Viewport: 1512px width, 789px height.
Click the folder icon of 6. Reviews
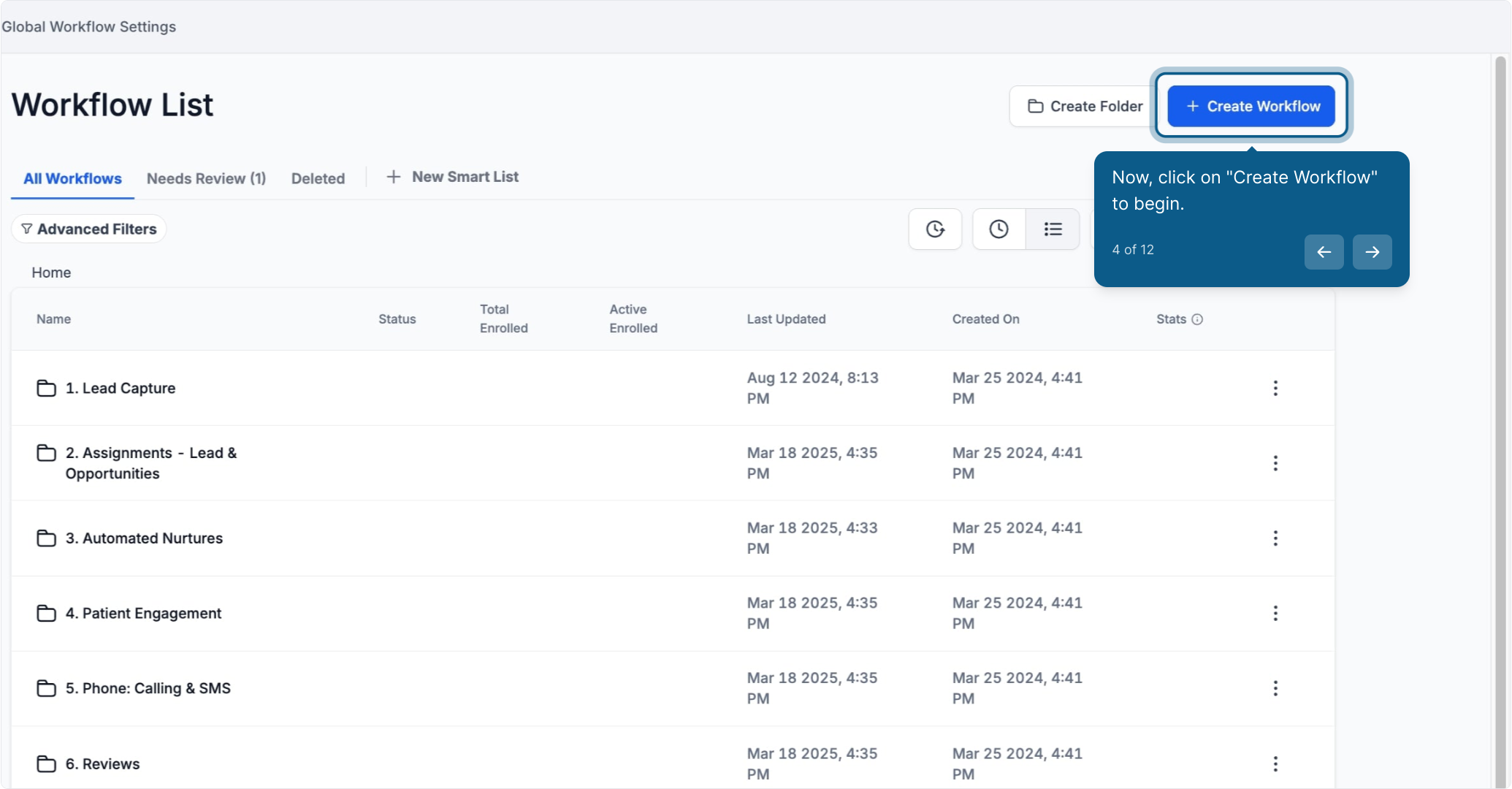pos(46,764)
